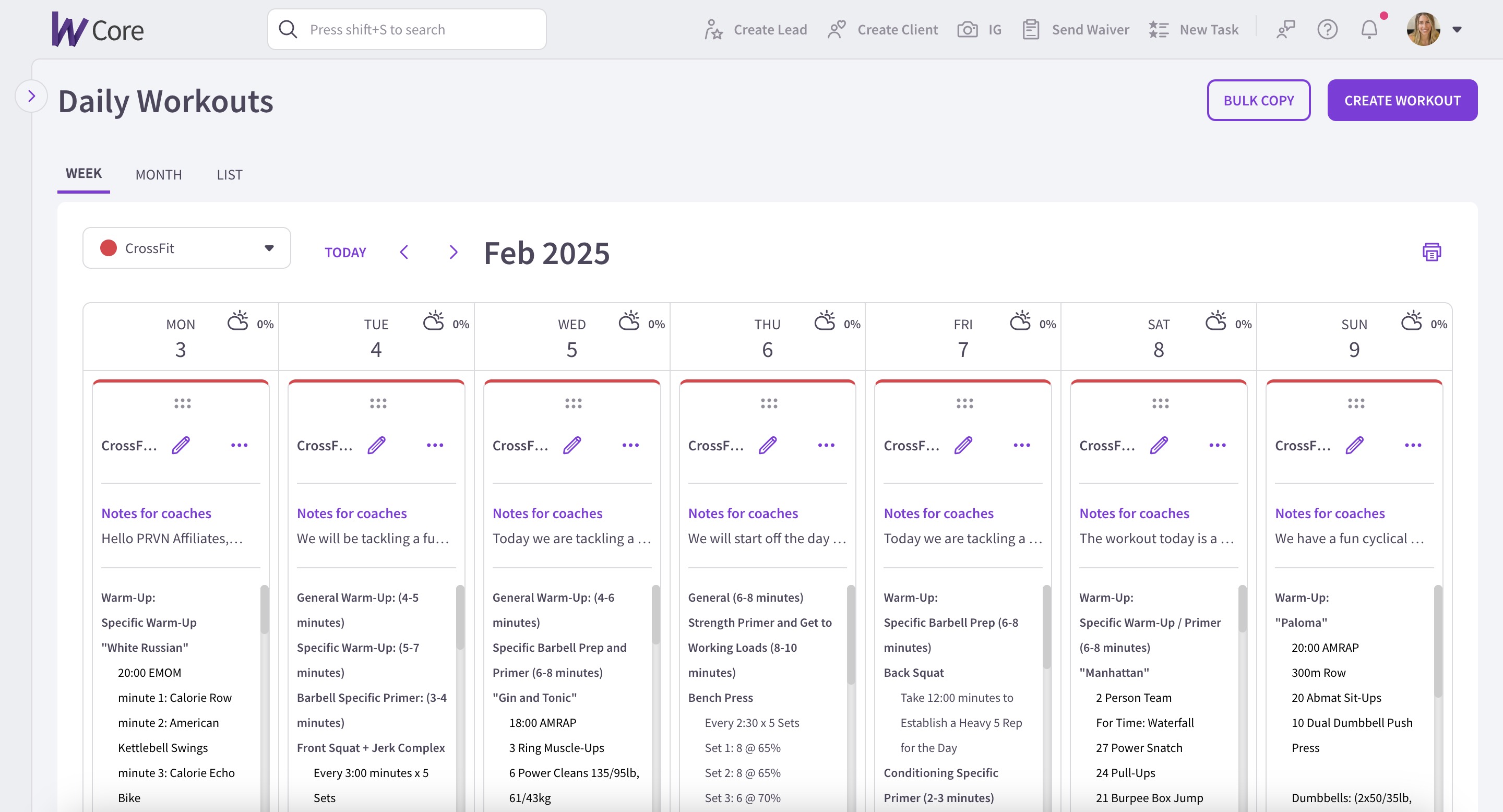This screenshot has width=1503, height=812.
Task: Click the BULK COPY button
Action: [1259, 100]
